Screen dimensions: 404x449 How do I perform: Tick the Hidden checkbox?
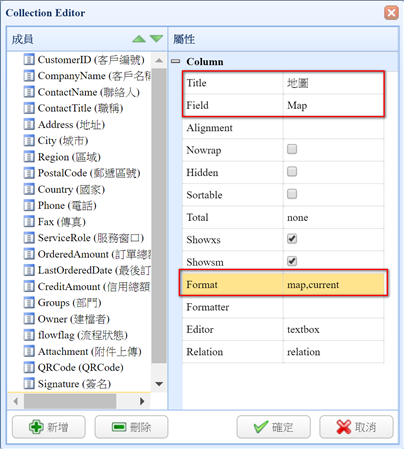coord(292,171)
